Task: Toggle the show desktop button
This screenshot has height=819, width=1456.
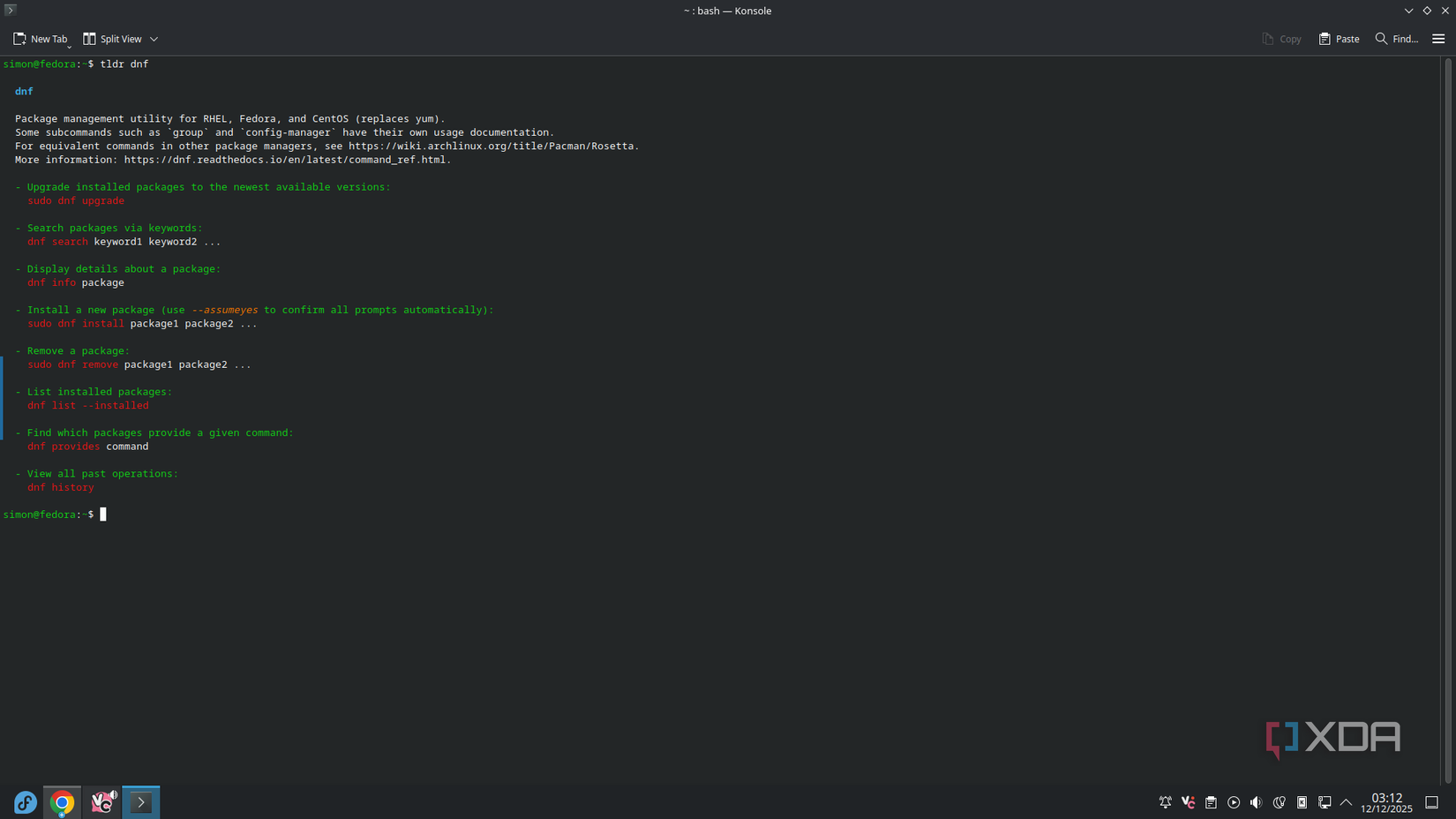Action: point(1430,802)
